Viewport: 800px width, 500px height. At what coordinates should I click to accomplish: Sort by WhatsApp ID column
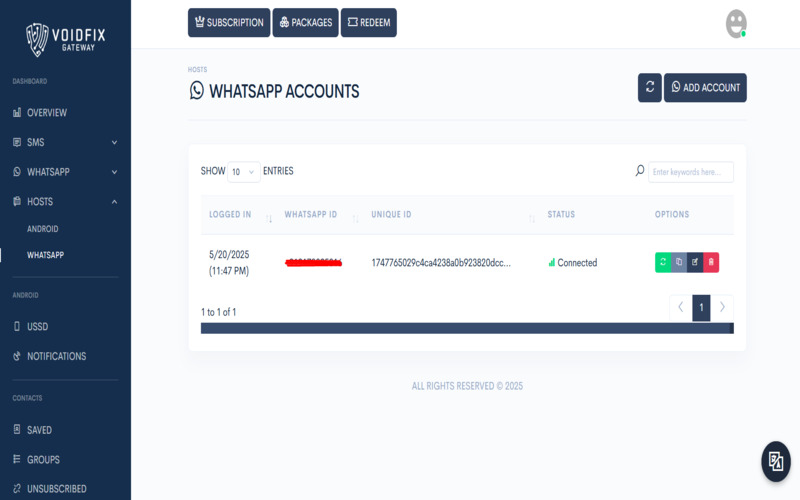320,215
